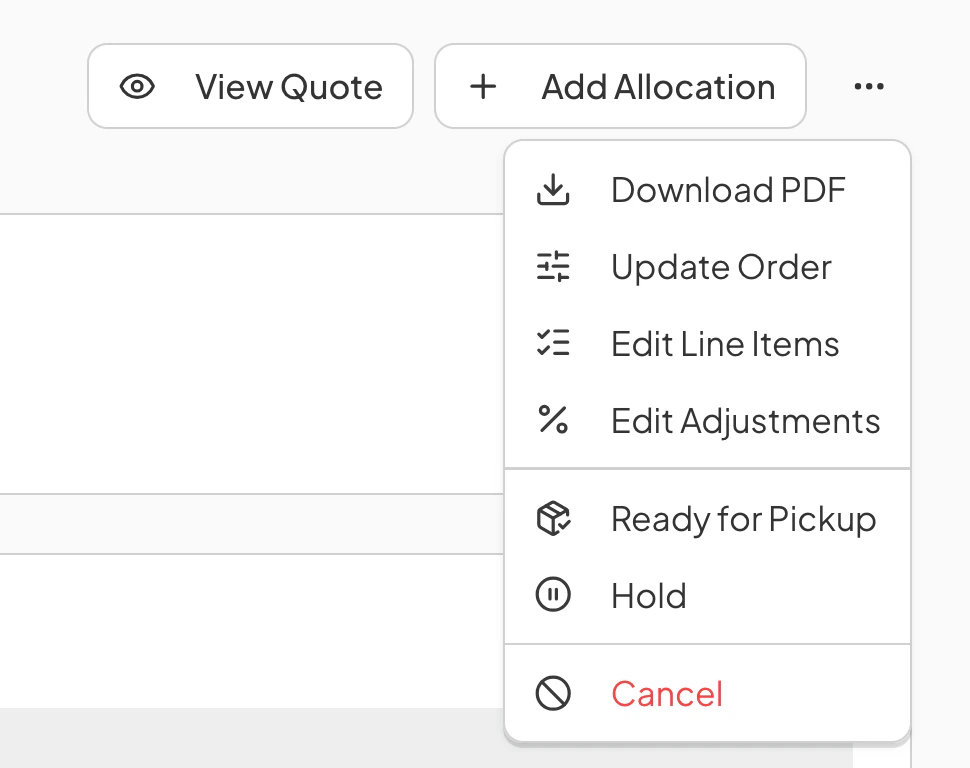Click the Add Allocation button
The image size is (970, 768).
click(620, 86)
